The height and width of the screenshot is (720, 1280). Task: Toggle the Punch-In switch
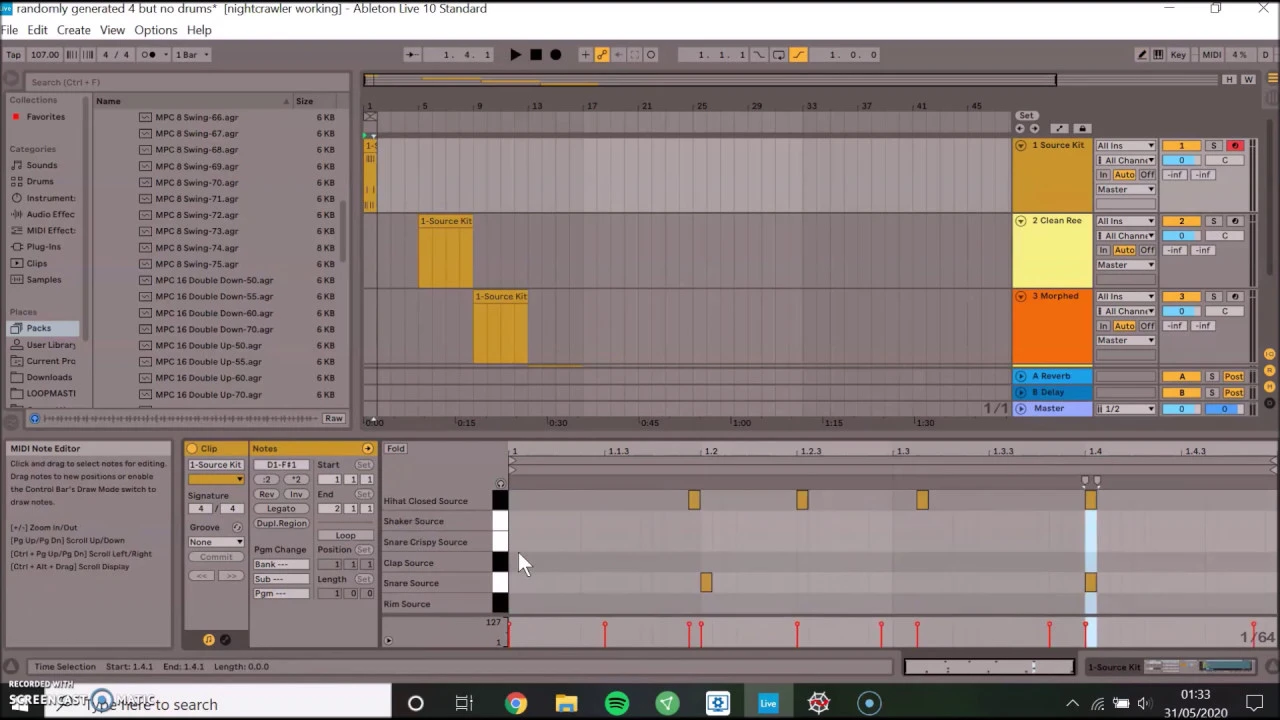click(x=759, y=55)
